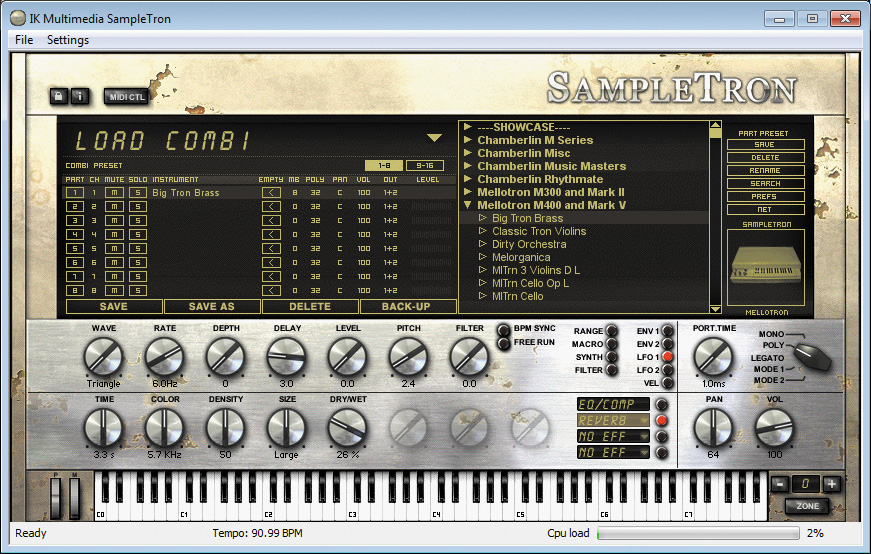Expand the ----SHOWCASE---- folder
Viewport: 871px width, 554px height.
coord(468,127)
